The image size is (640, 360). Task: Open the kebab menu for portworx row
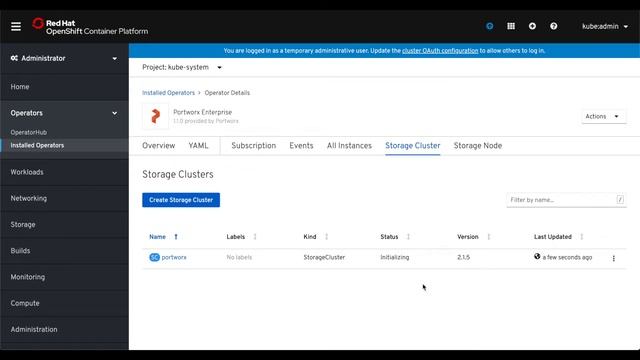[613, 258]
